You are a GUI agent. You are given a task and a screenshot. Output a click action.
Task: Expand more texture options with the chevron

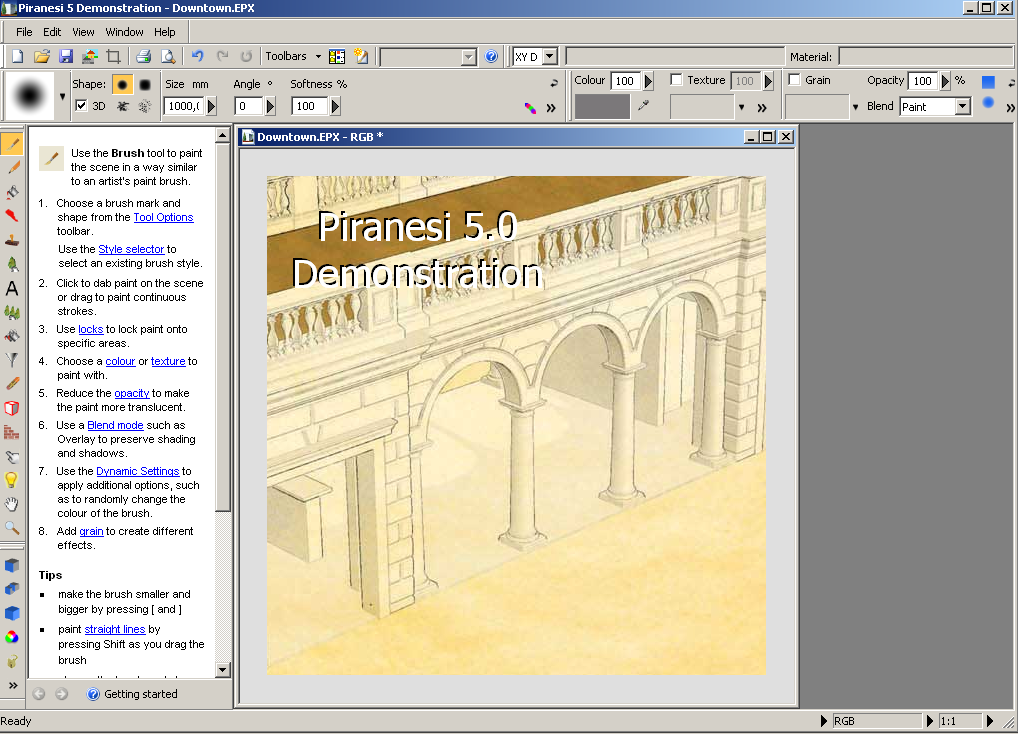[762, 108]
